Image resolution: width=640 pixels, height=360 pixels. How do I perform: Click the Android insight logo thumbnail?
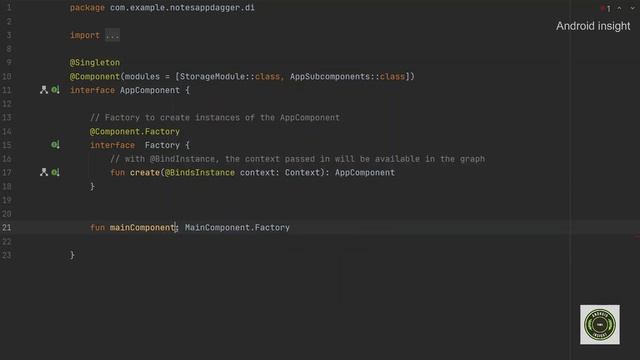[600, 324]
